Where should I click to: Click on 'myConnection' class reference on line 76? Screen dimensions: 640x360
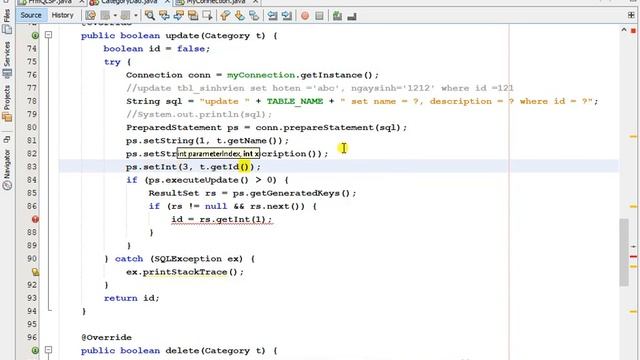click(x=261, y=75)
